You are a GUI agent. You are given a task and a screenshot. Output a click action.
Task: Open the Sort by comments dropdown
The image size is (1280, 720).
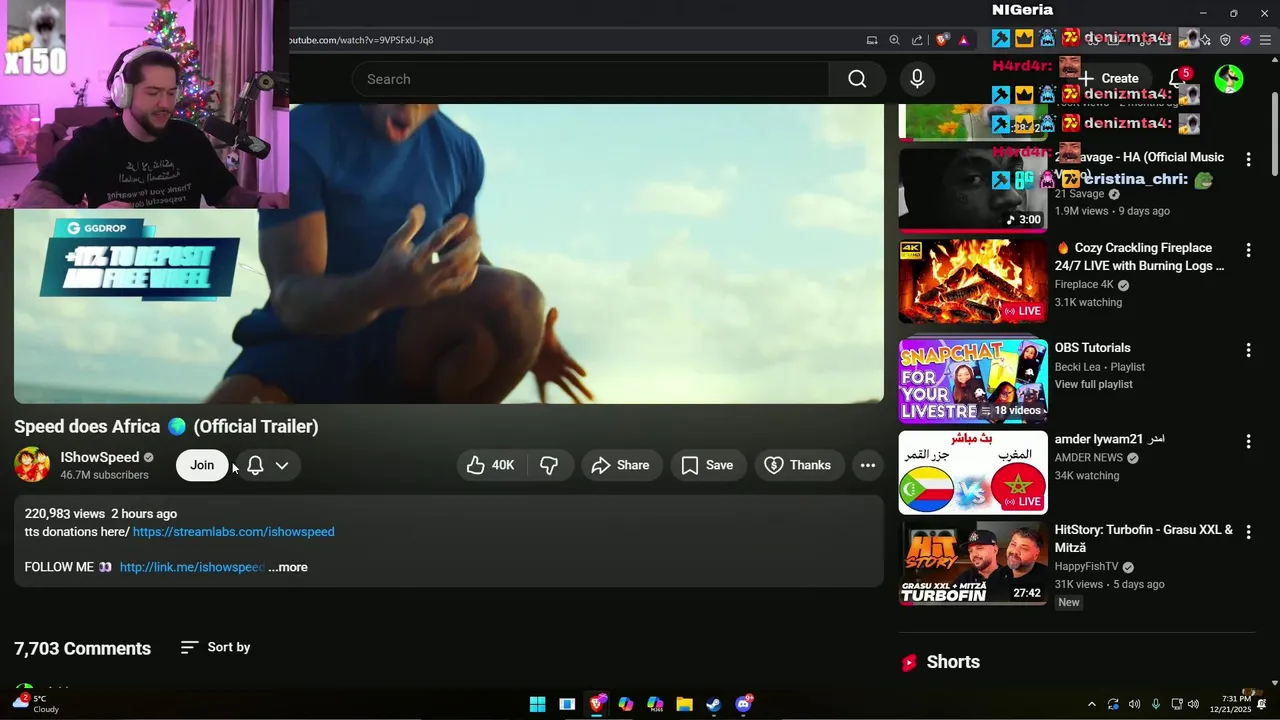pyautogui.click(x=215, y=647)
